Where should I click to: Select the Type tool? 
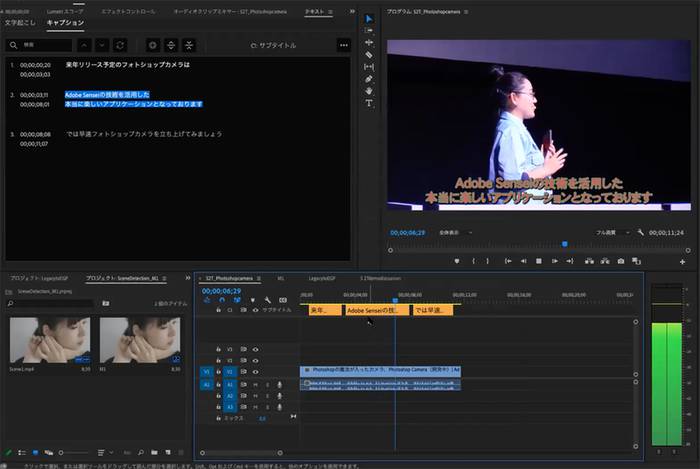click(x=369, y=103)
